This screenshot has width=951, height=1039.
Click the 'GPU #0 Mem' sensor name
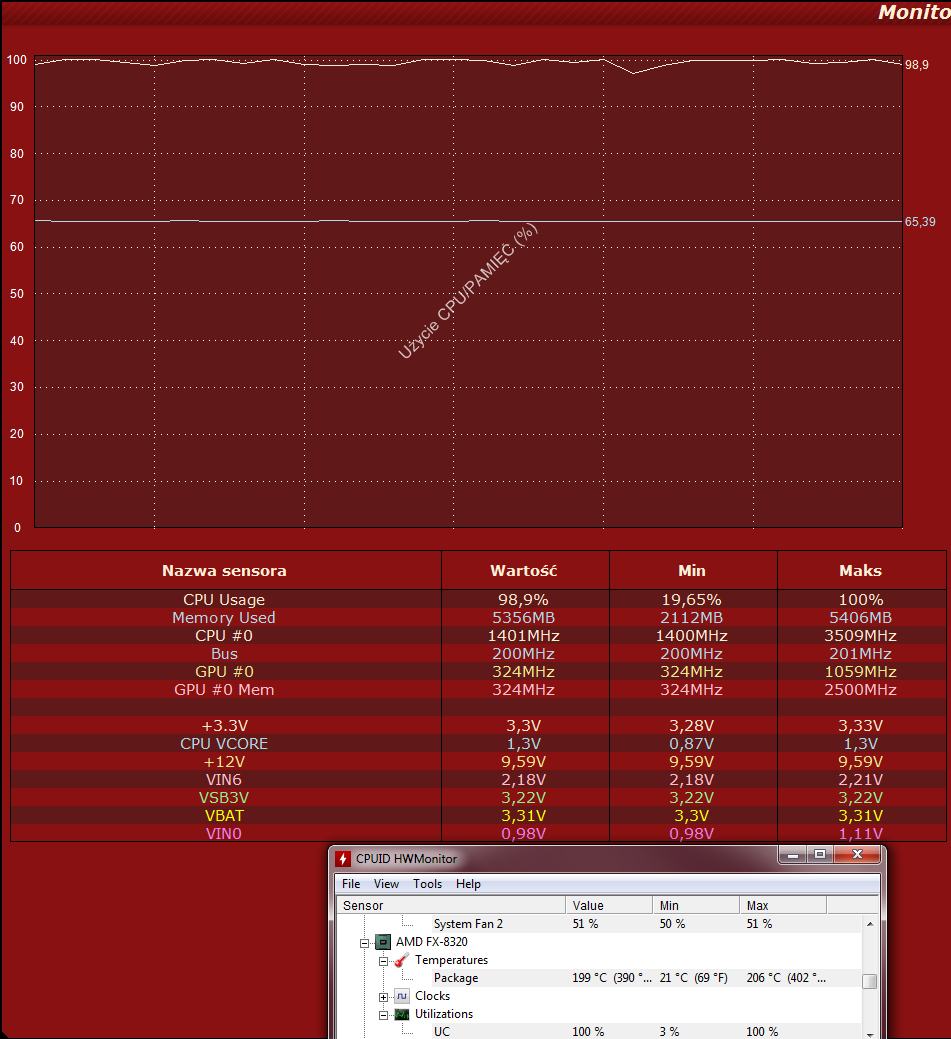(224, 690)
